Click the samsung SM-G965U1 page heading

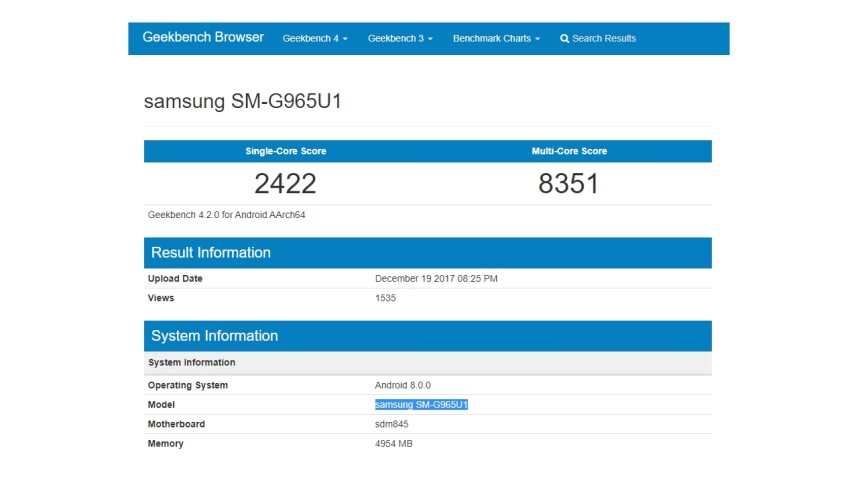point(243,101)
